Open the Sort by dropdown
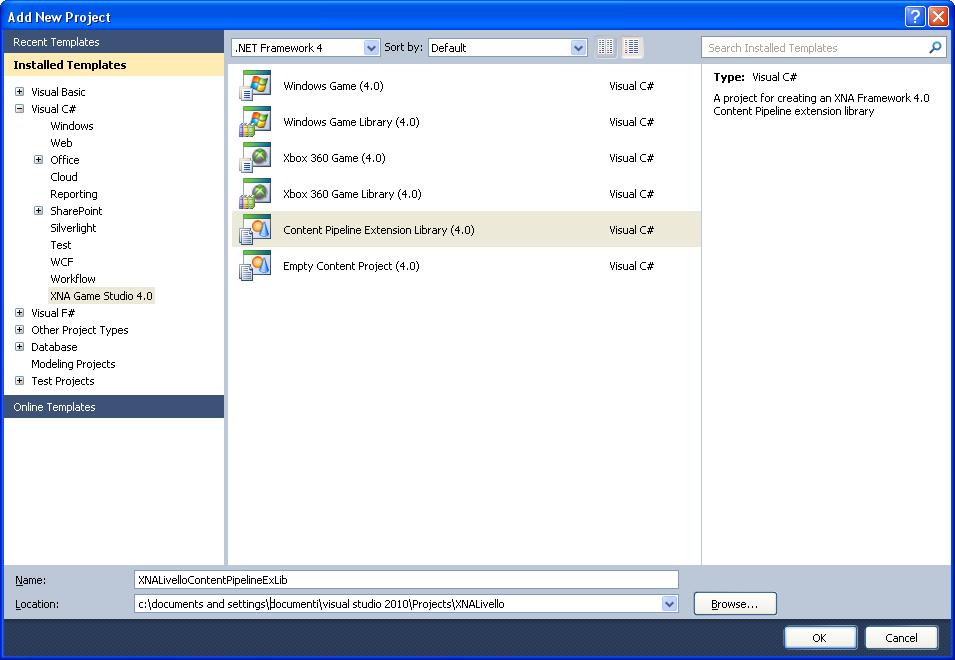The width and height of the screenshot is (955, 660). click(x=578, y=48)
